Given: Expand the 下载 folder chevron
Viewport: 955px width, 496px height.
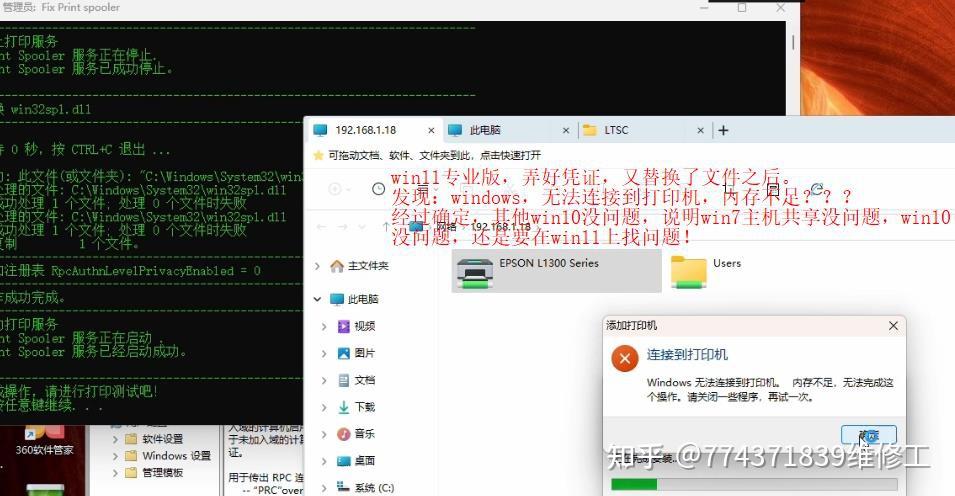Looking at the screenshot, I should click(x=324, y=407).
